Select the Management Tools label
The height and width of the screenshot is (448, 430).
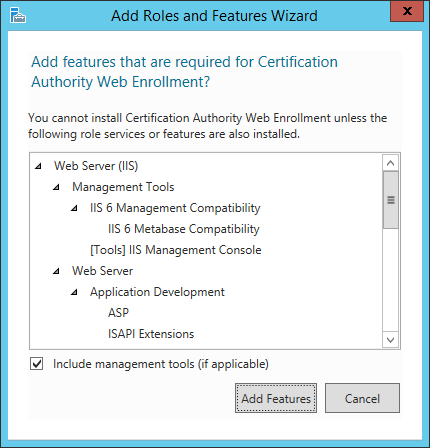click(x=123, y=187)
